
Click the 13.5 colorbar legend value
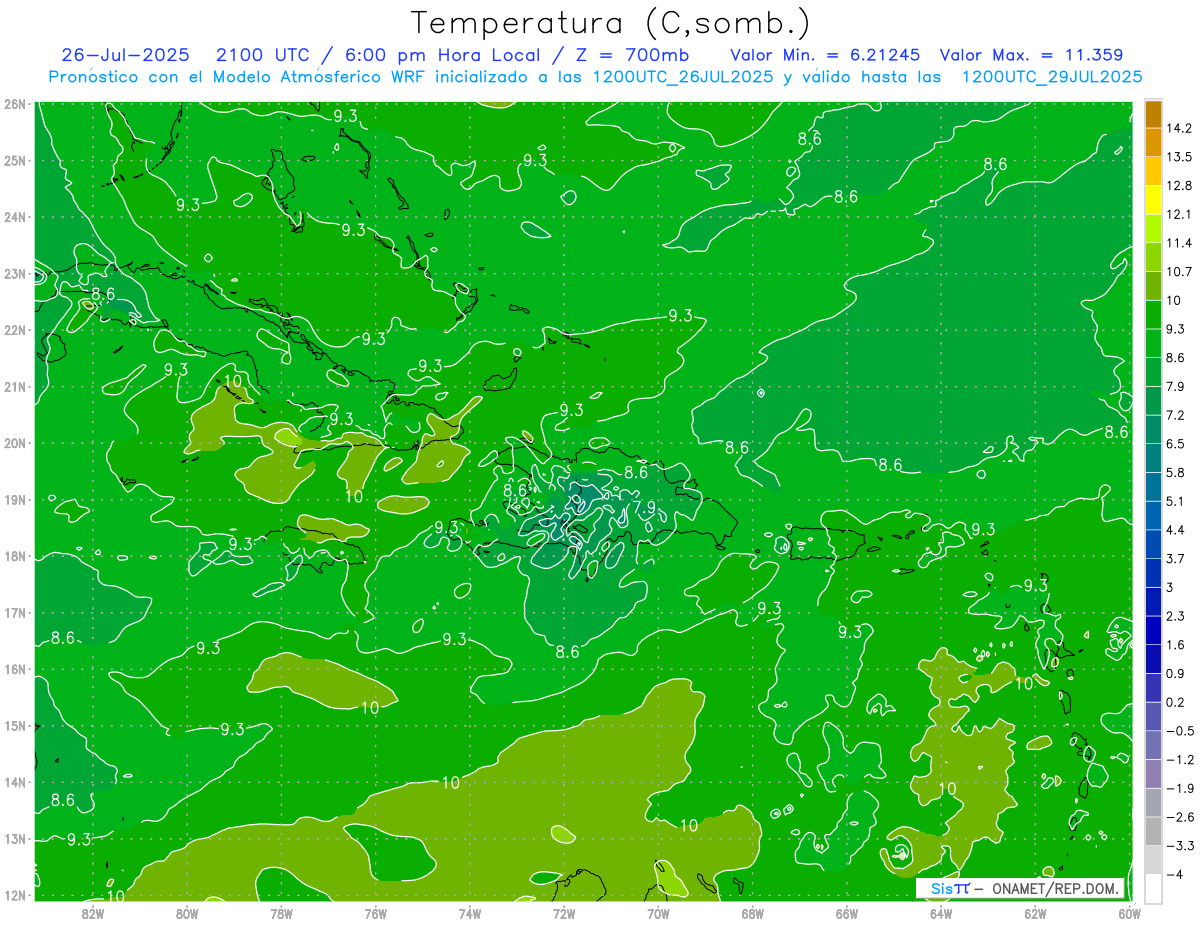(x=1179, y=157)
